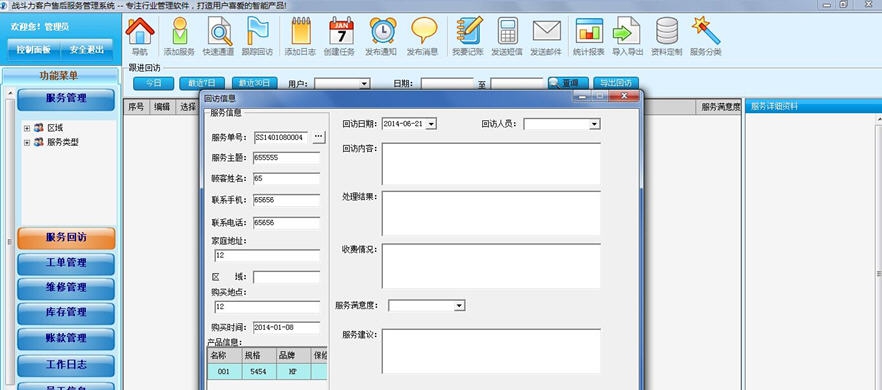This screenshot has width=882, height=390.
Task: Click the 安全退出 button
Action: pyautogui.click(x=87, y=50)
